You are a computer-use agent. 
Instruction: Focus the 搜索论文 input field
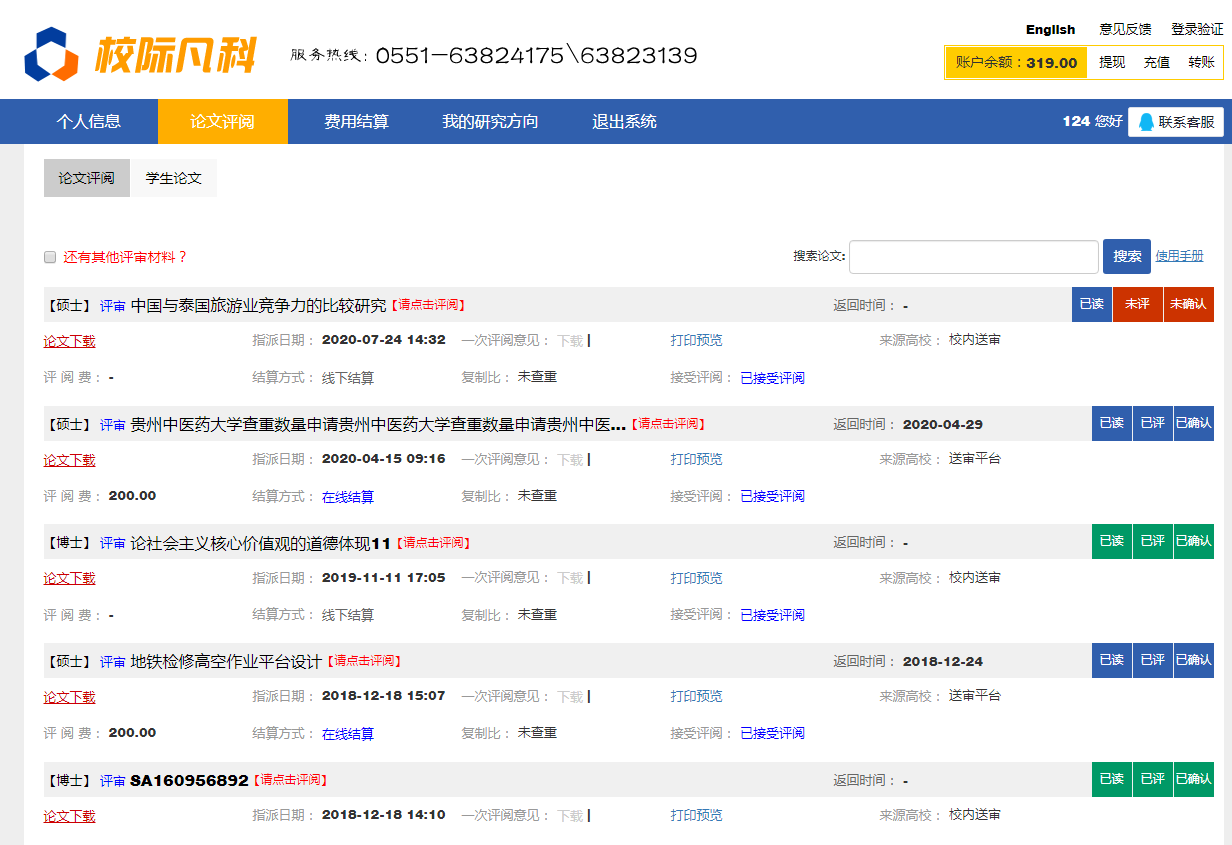[973, 257]
